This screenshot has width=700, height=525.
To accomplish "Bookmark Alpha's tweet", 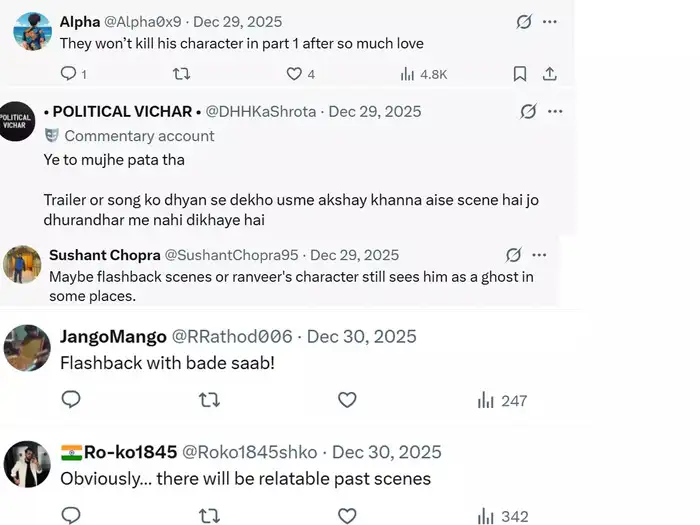I will click(520, 74).
